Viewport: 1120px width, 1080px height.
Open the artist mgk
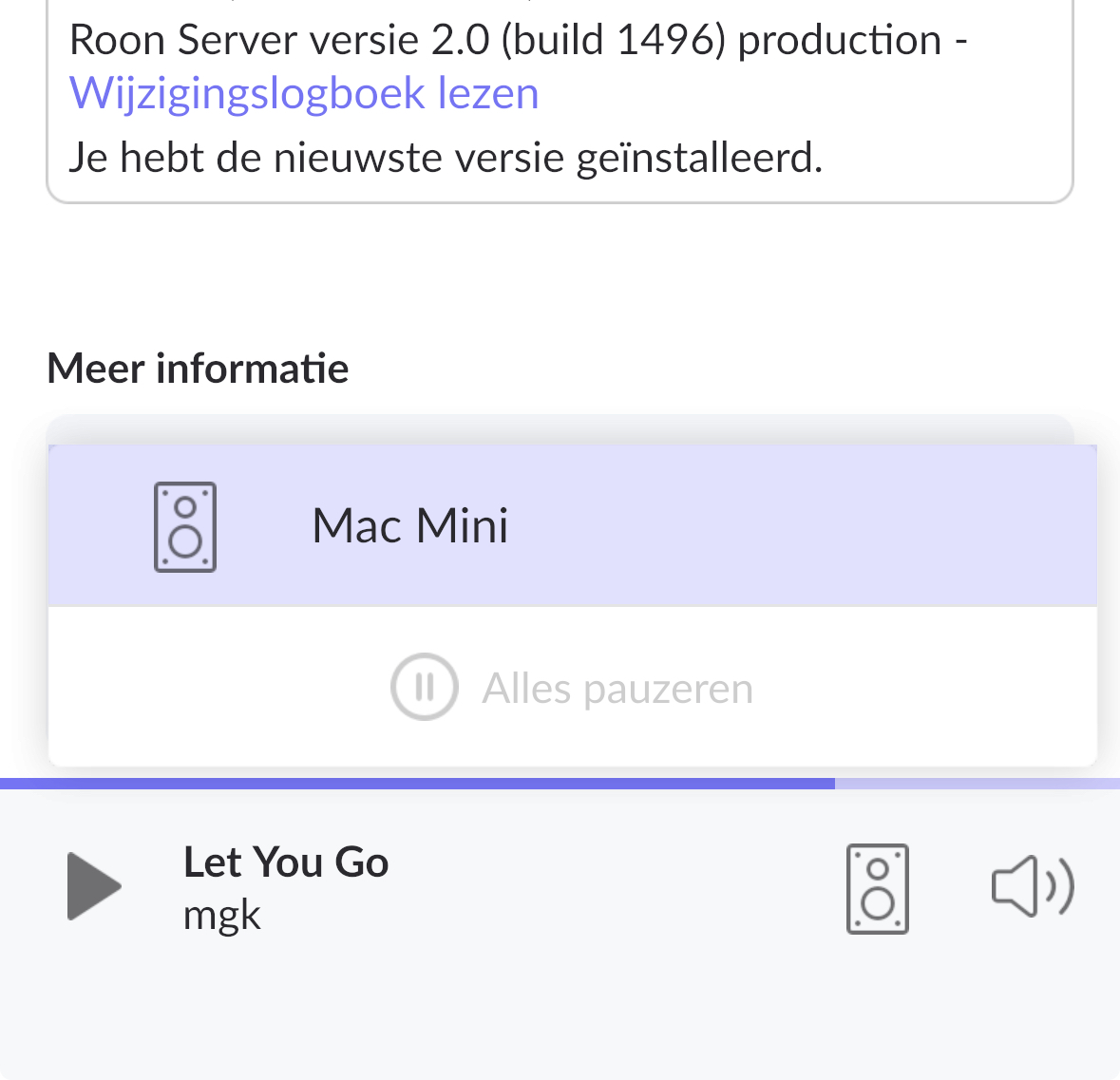[x=222, y=915]
